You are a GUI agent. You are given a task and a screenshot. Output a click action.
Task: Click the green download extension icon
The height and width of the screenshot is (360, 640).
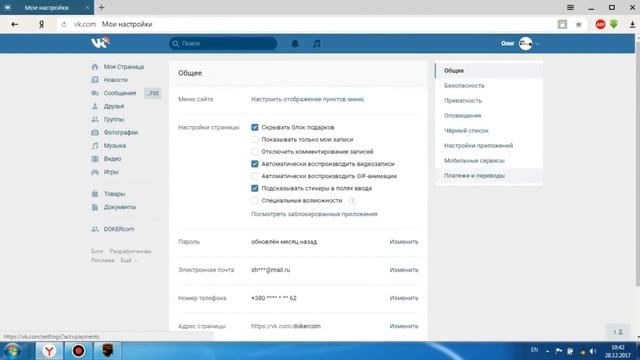[x=614, y=24]
